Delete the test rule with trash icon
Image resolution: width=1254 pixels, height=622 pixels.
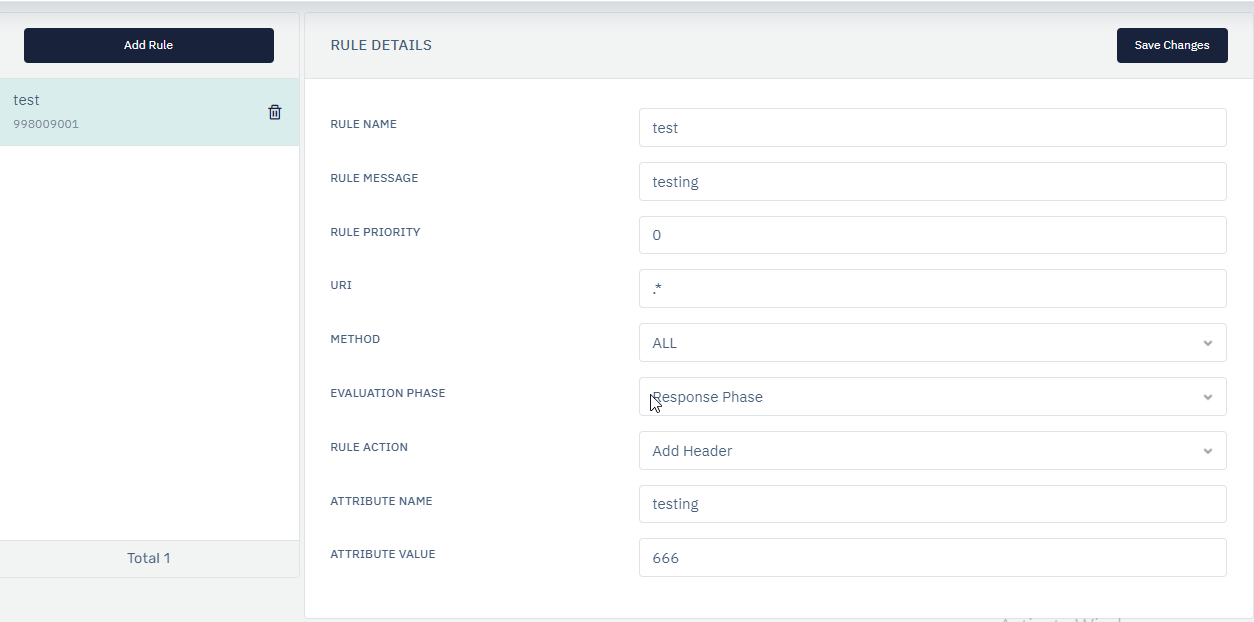(x=275, y=112)
